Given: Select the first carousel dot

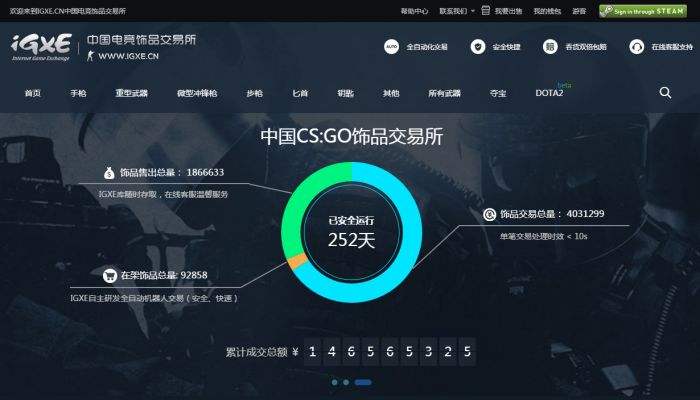Looking at the screenshot, I should 334,382.
